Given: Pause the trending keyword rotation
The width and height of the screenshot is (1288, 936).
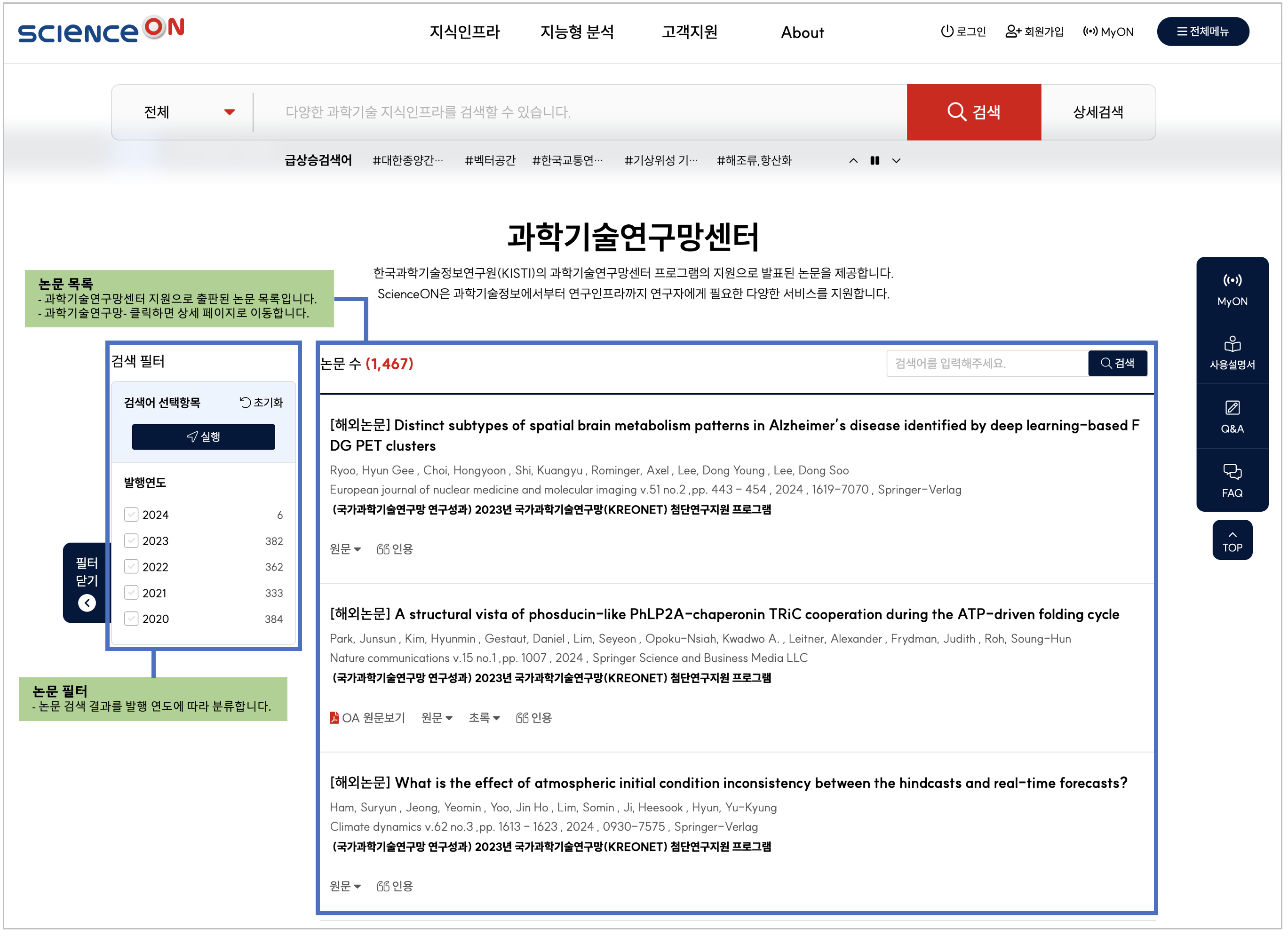Looking at the screenshot, I should (x=875, y=161).
